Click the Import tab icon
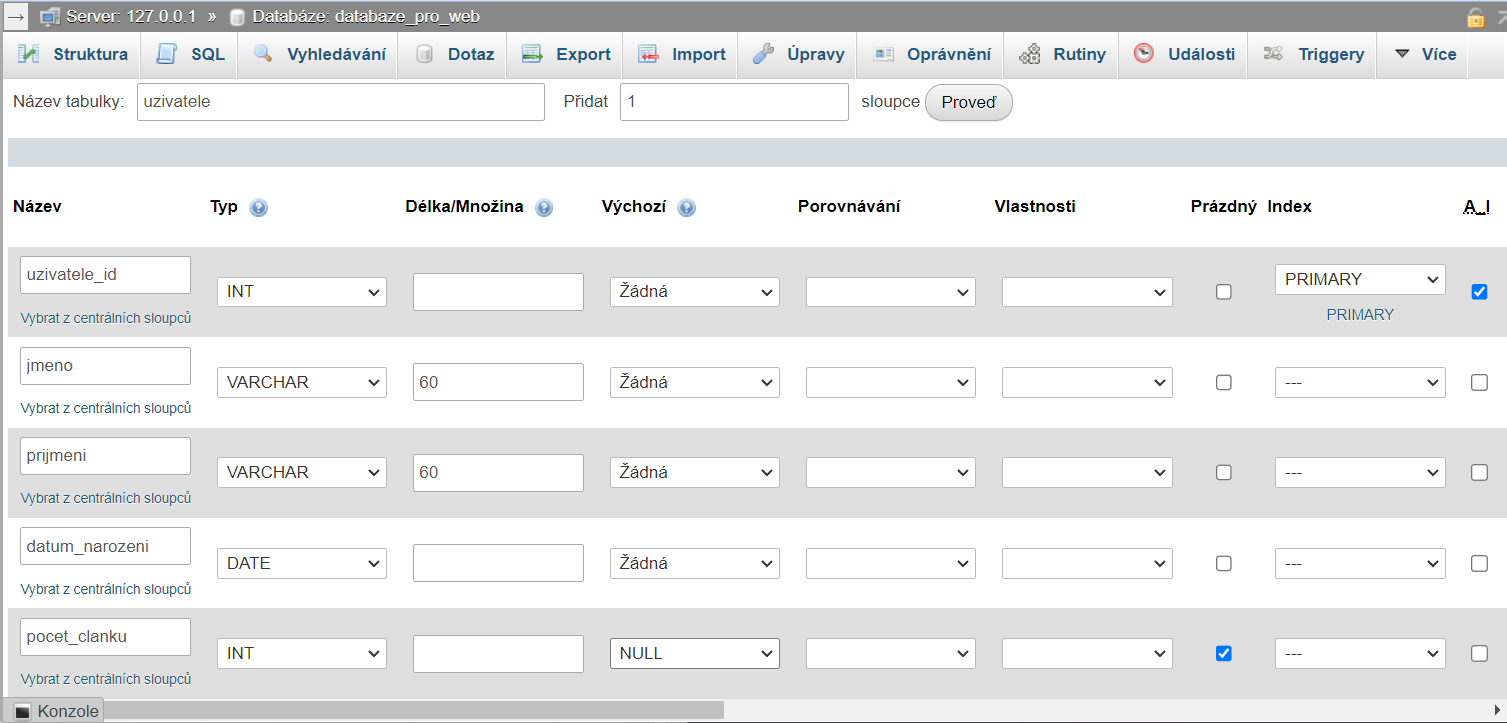This screenshot has height=723, width=1507. click(648, 54)
